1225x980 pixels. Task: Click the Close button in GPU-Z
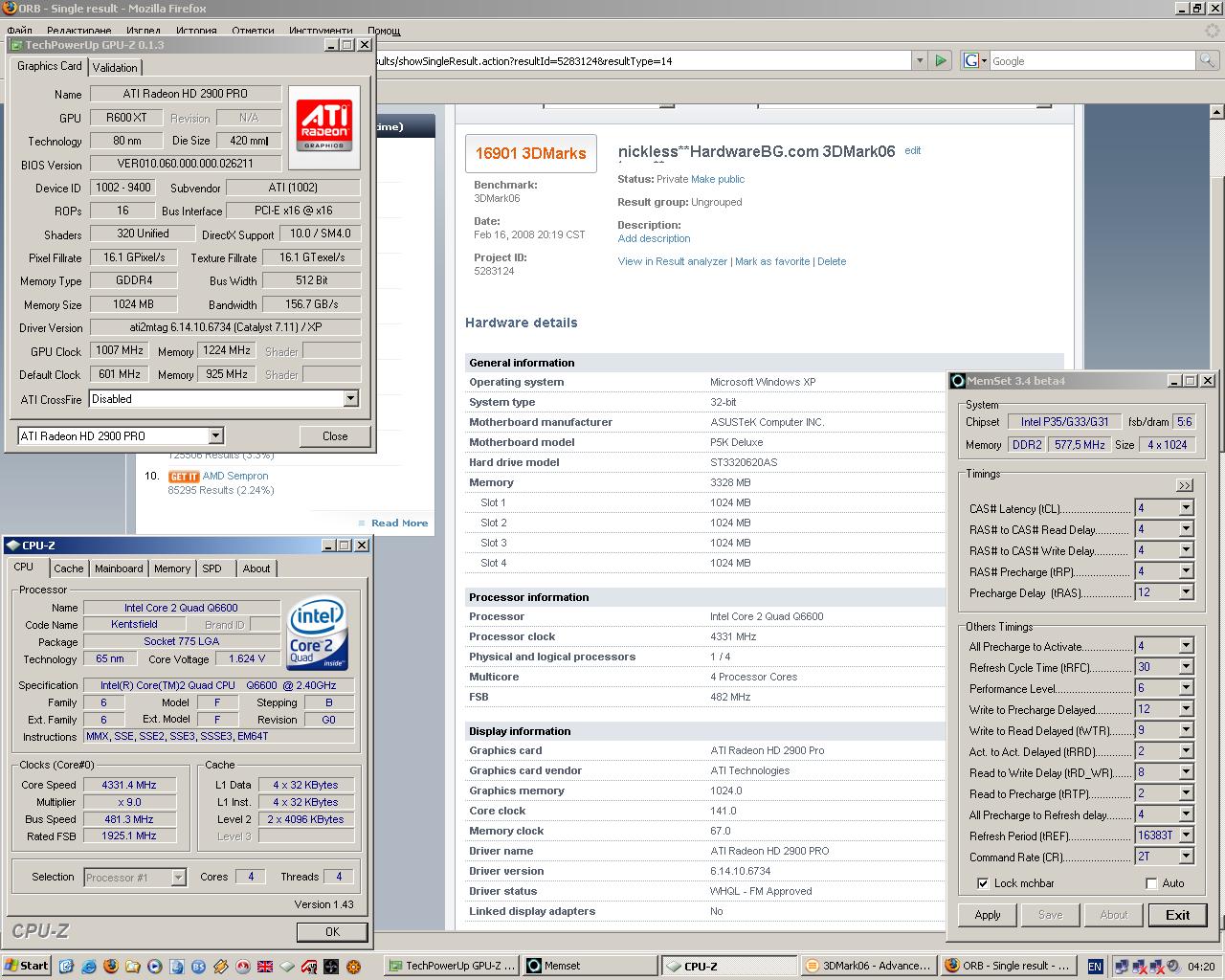pos(335,435)
